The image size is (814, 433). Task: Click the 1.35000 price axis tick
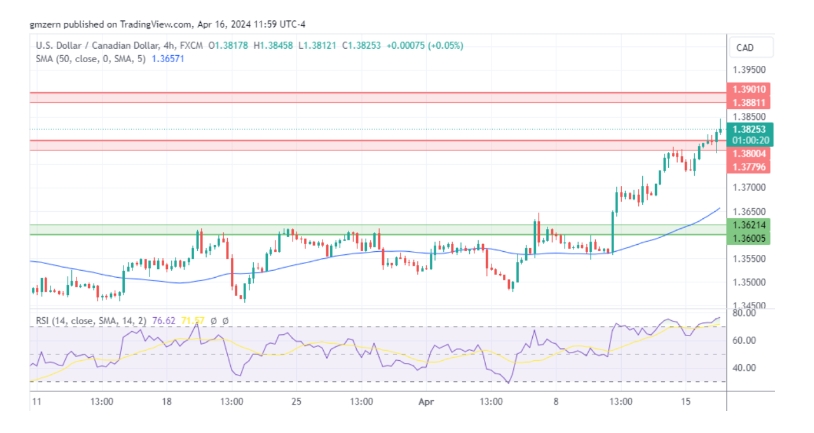(749, 282)
